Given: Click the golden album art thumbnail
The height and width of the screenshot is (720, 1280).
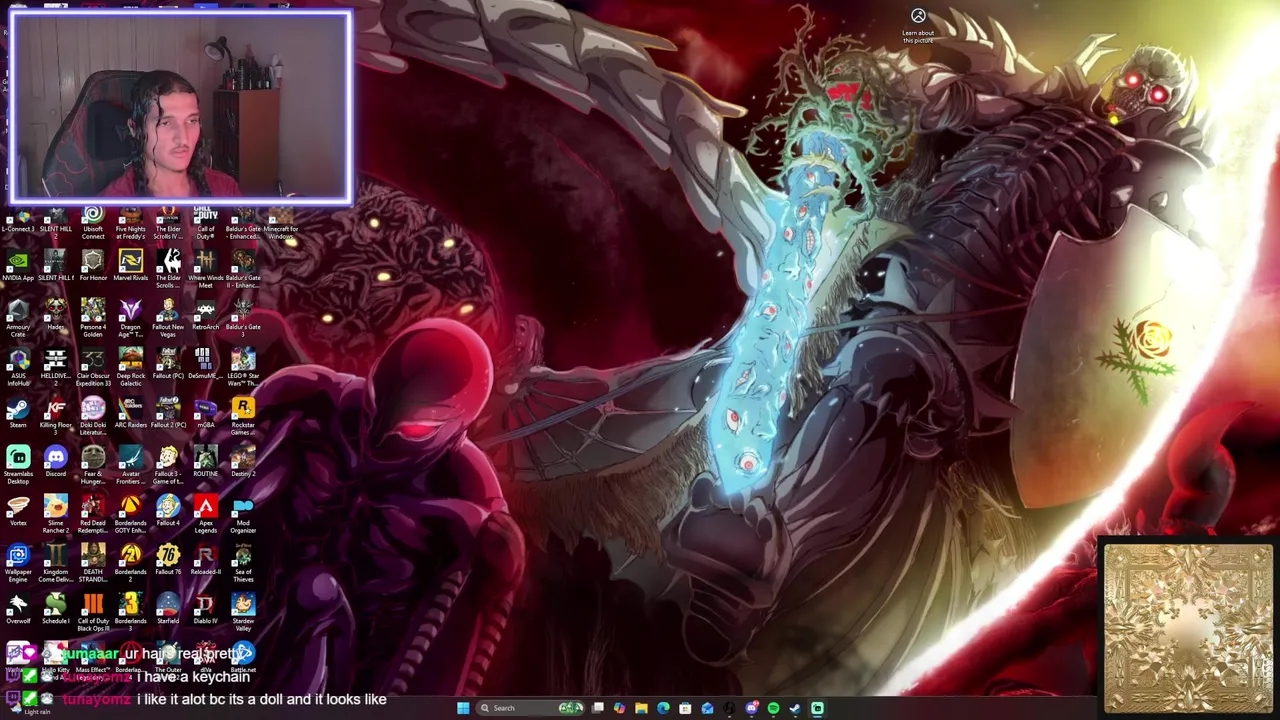Looking at the screenshot, I should tap(1188, 627).
